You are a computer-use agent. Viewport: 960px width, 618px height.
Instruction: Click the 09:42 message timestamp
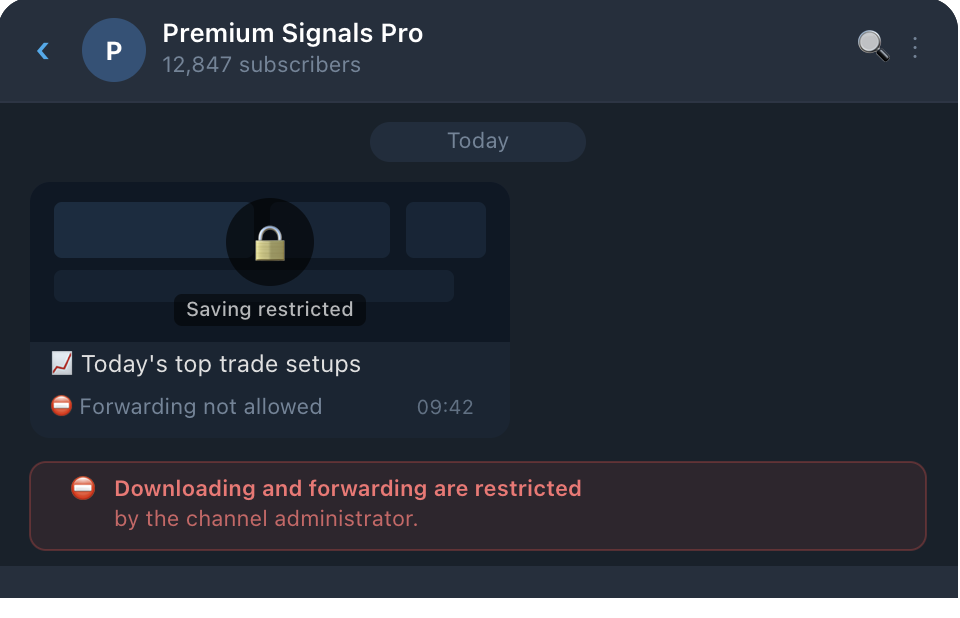click(445, 407)
